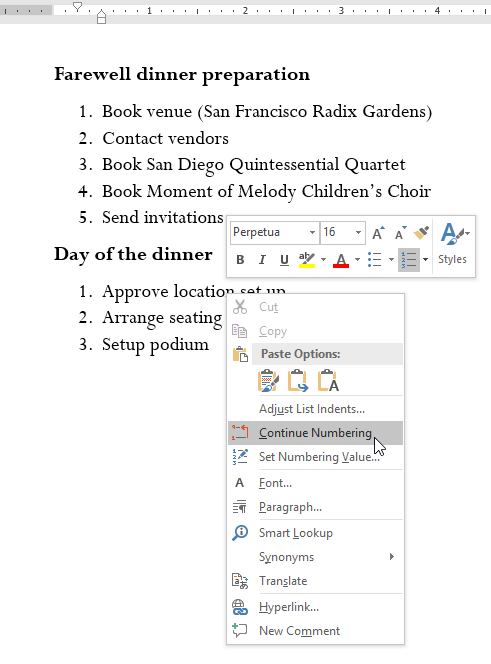This screenshot has width=491, height=664.
Task: Apply red font color swatch
Action: coord(341,260)
